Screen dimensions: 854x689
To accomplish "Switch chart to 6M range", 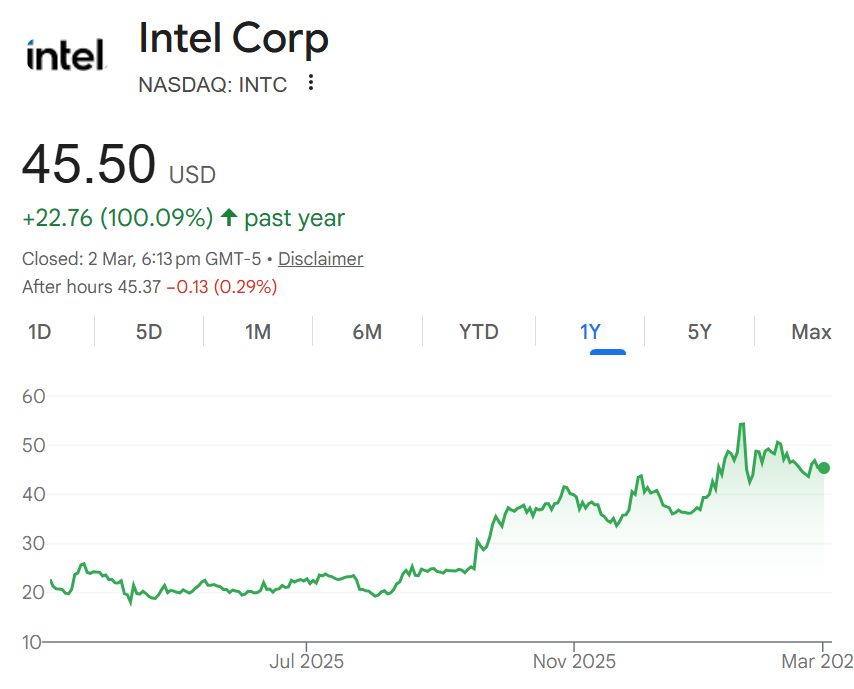I will (367, 332).
